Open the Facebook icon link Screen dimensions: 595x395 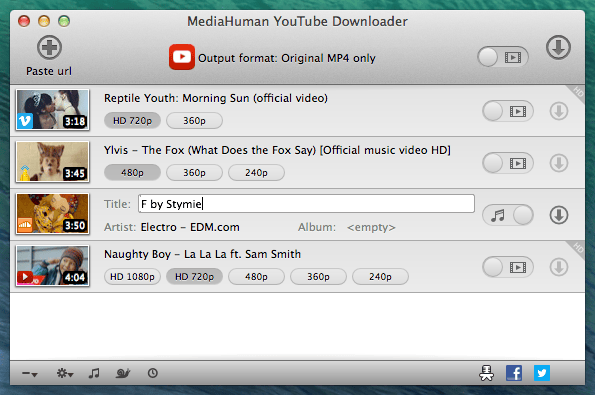coord(514,373)
